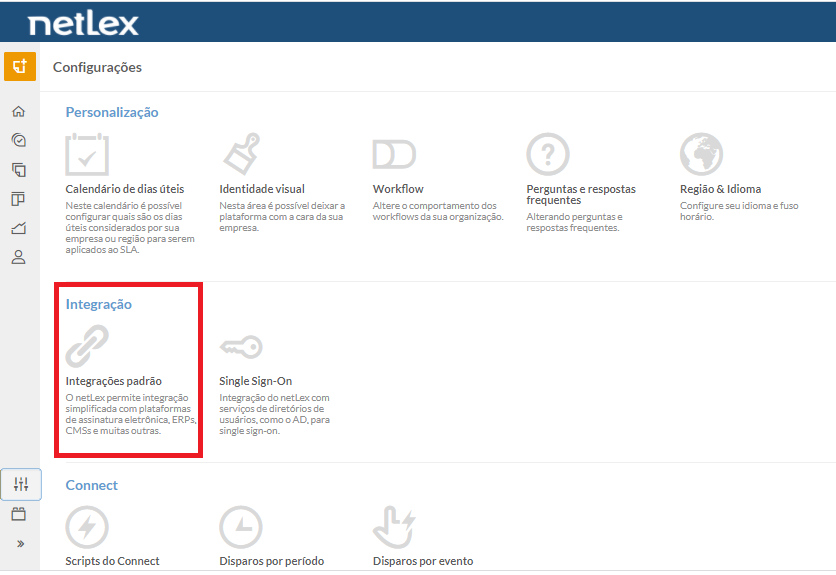Expand the sidebar with double chevron
This screenshot has height=575, width=836.
[x=20, y=544]
